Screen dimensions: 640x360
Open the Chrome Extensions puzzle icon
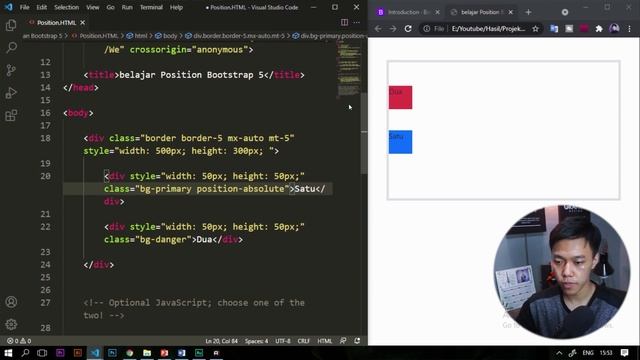[x=599, y=29]
